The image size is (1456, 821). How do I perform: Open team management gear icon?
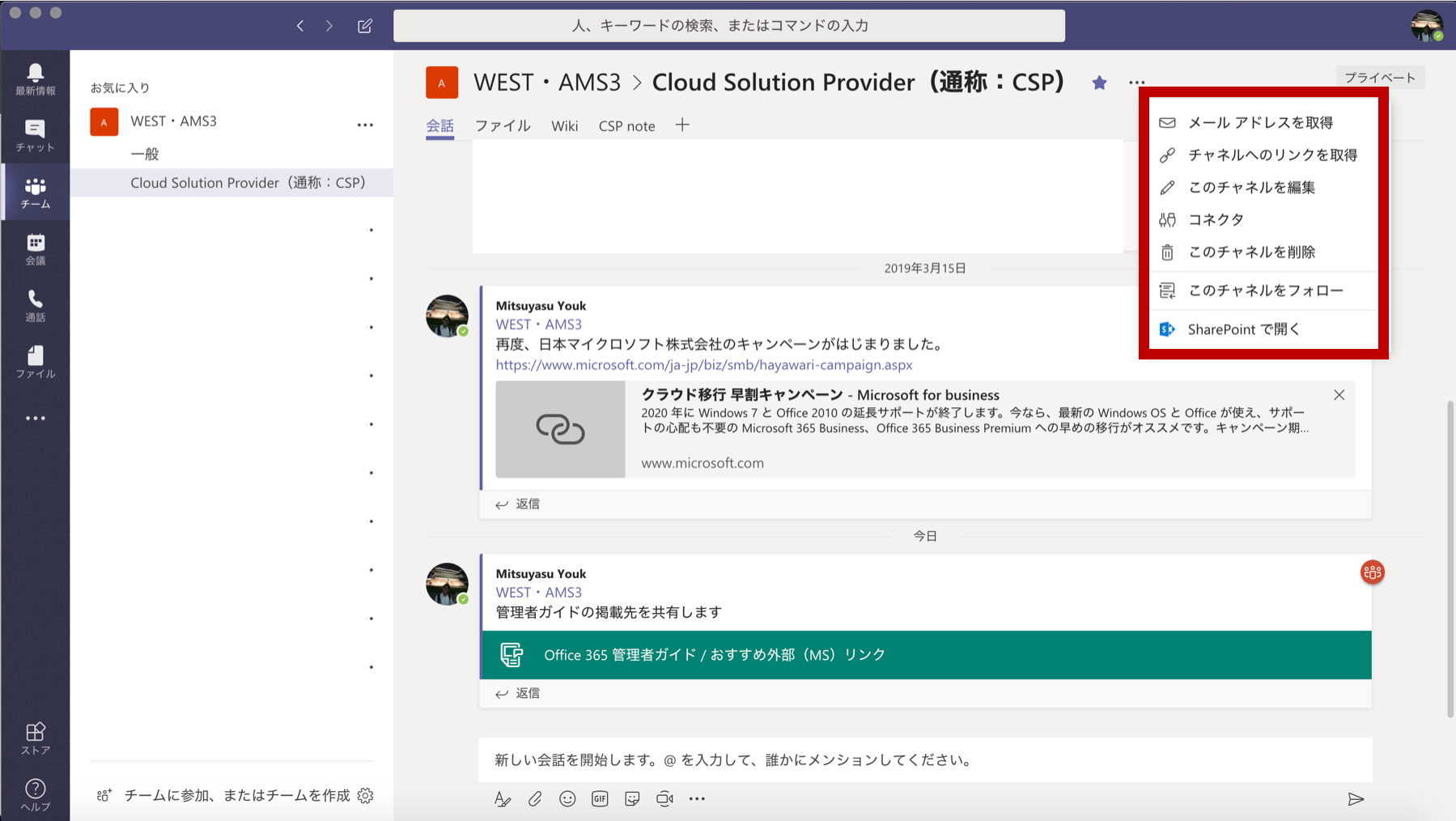[366, 796]
